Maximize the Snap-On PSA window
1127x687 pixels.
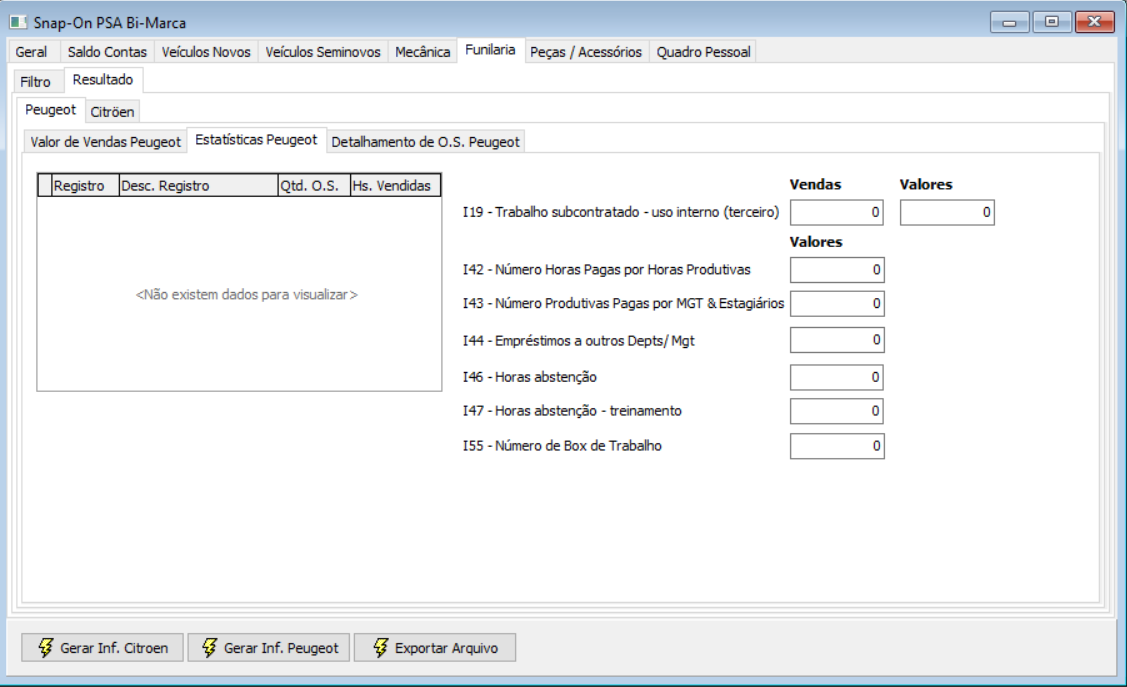pos(1052,22)
